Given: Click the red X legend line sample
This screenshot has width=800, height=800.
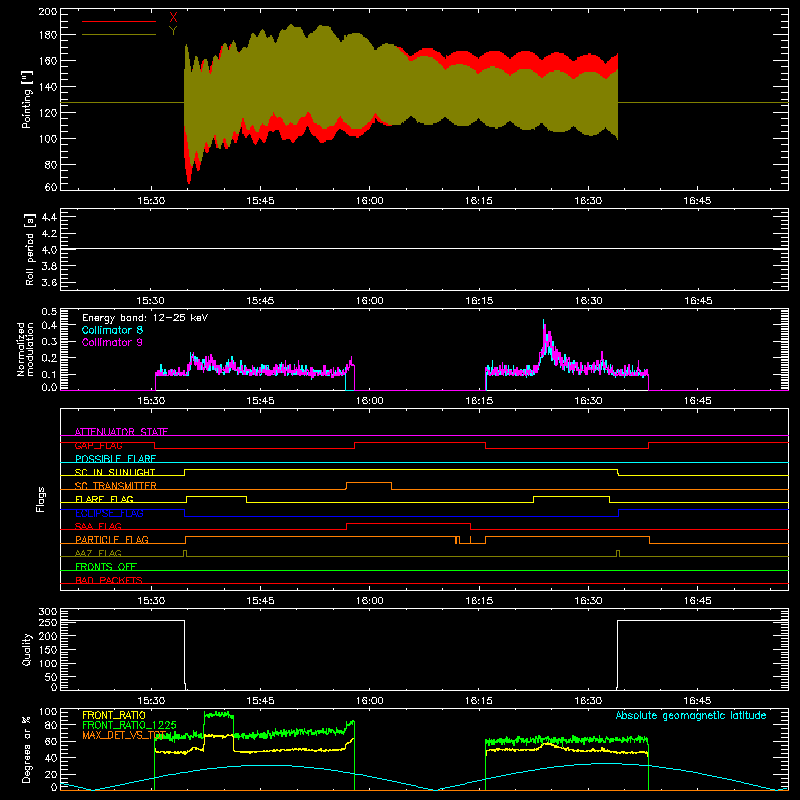Looking at the screenshot, I should tap(119, 21).
